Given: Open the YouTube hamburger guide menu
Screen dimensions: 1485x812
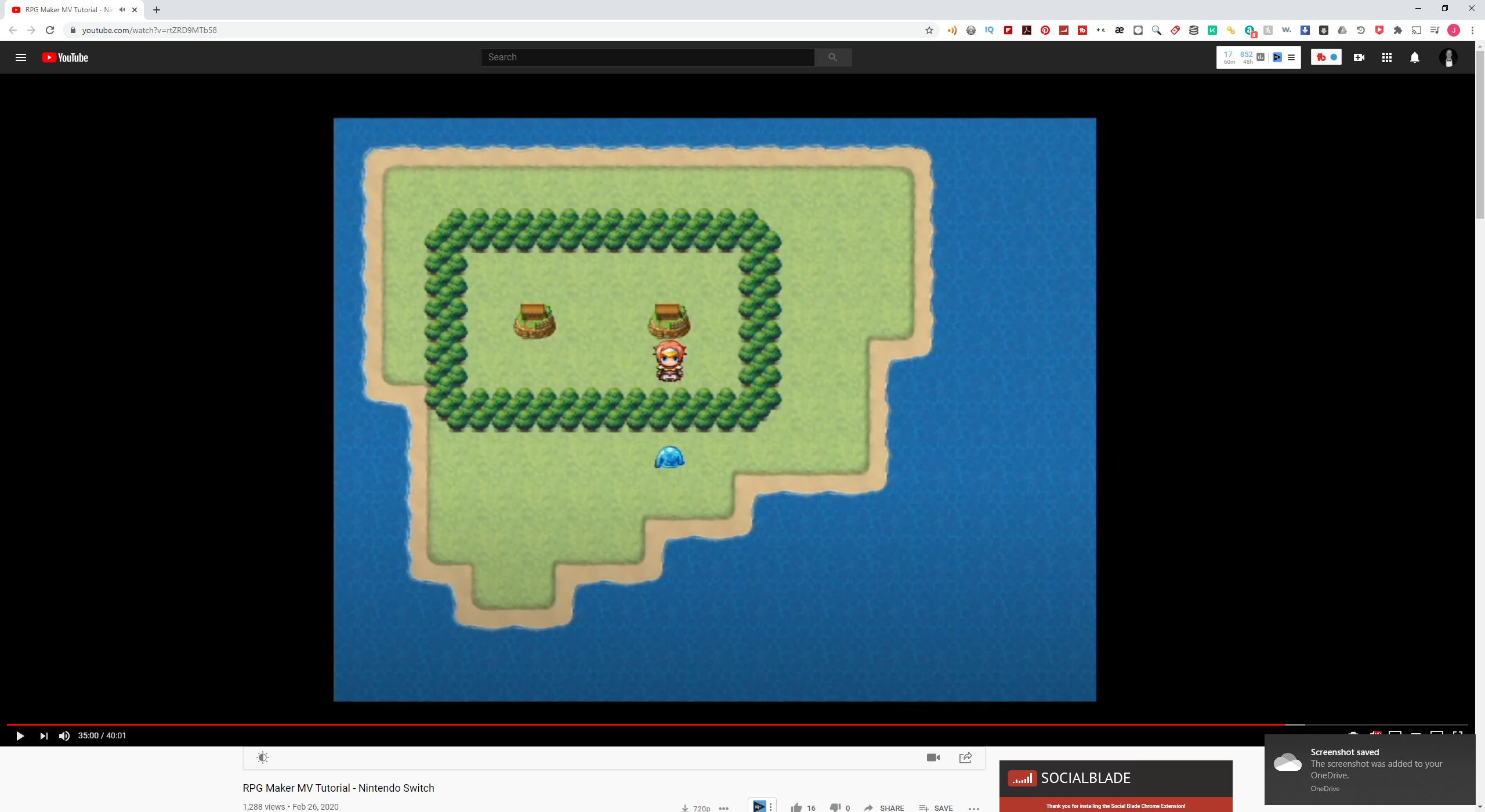Looking at the screenshot, I should [21, 57].
